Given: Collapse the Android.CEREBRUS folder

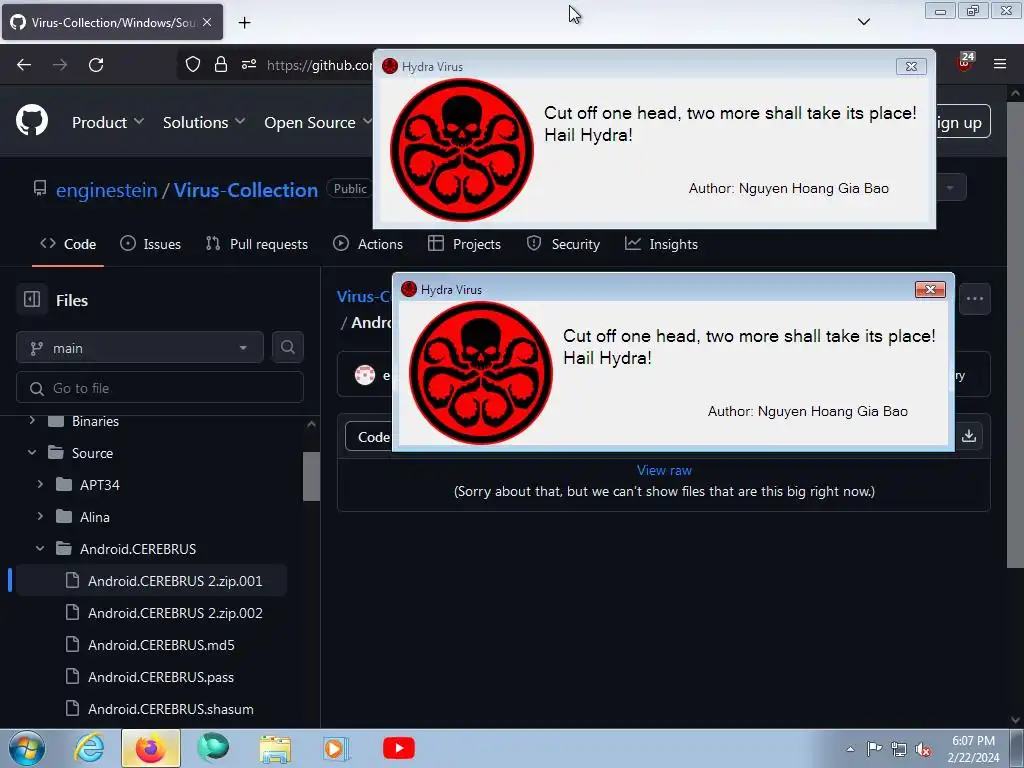Looking at the screenshot, I should pyautogui.click(x=40, y=549).
